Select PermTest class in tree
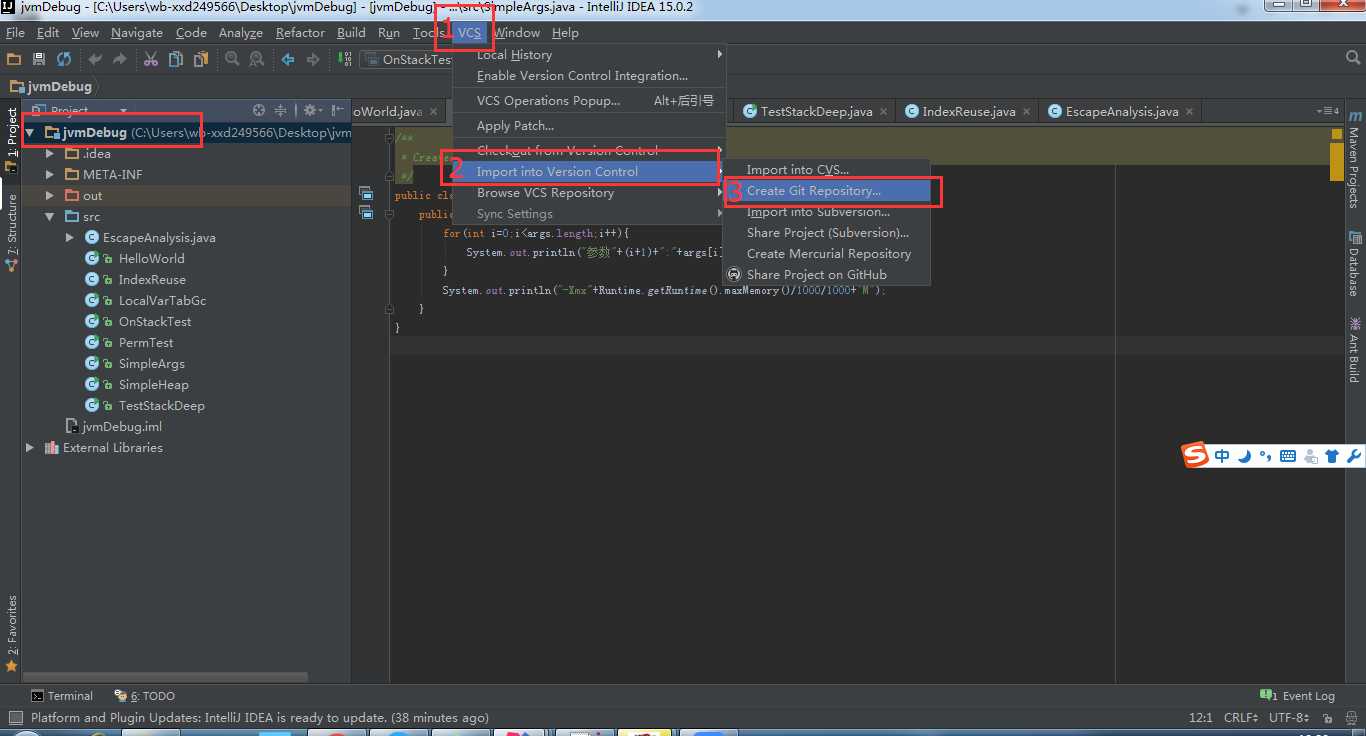 coord(146,343)
